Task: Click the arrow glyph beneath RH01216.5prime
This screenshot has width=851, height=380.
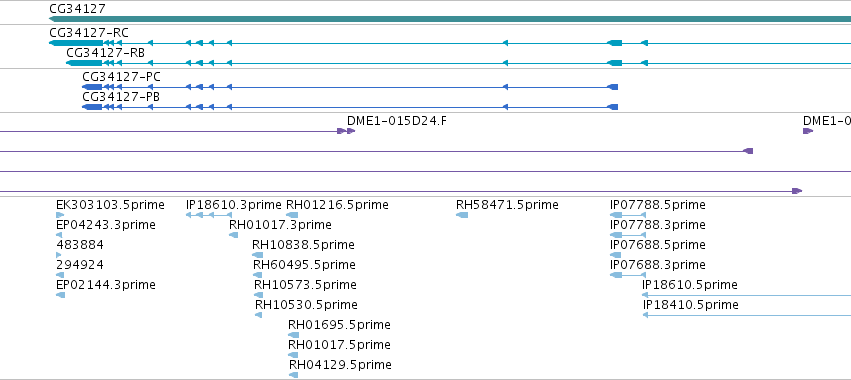Action: click(292, 215)
